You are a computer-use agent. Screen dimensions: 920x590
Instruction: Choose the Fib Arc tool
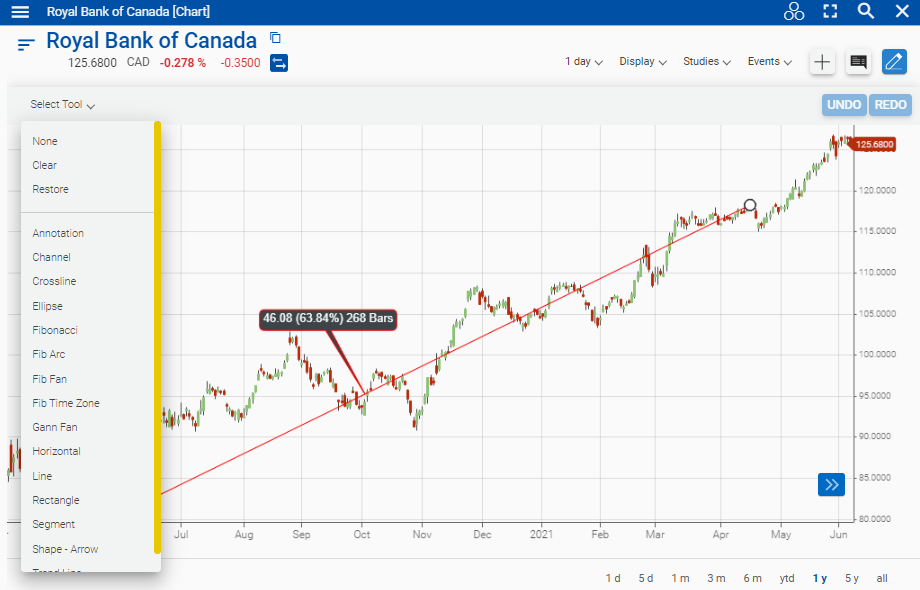[87, 354]
